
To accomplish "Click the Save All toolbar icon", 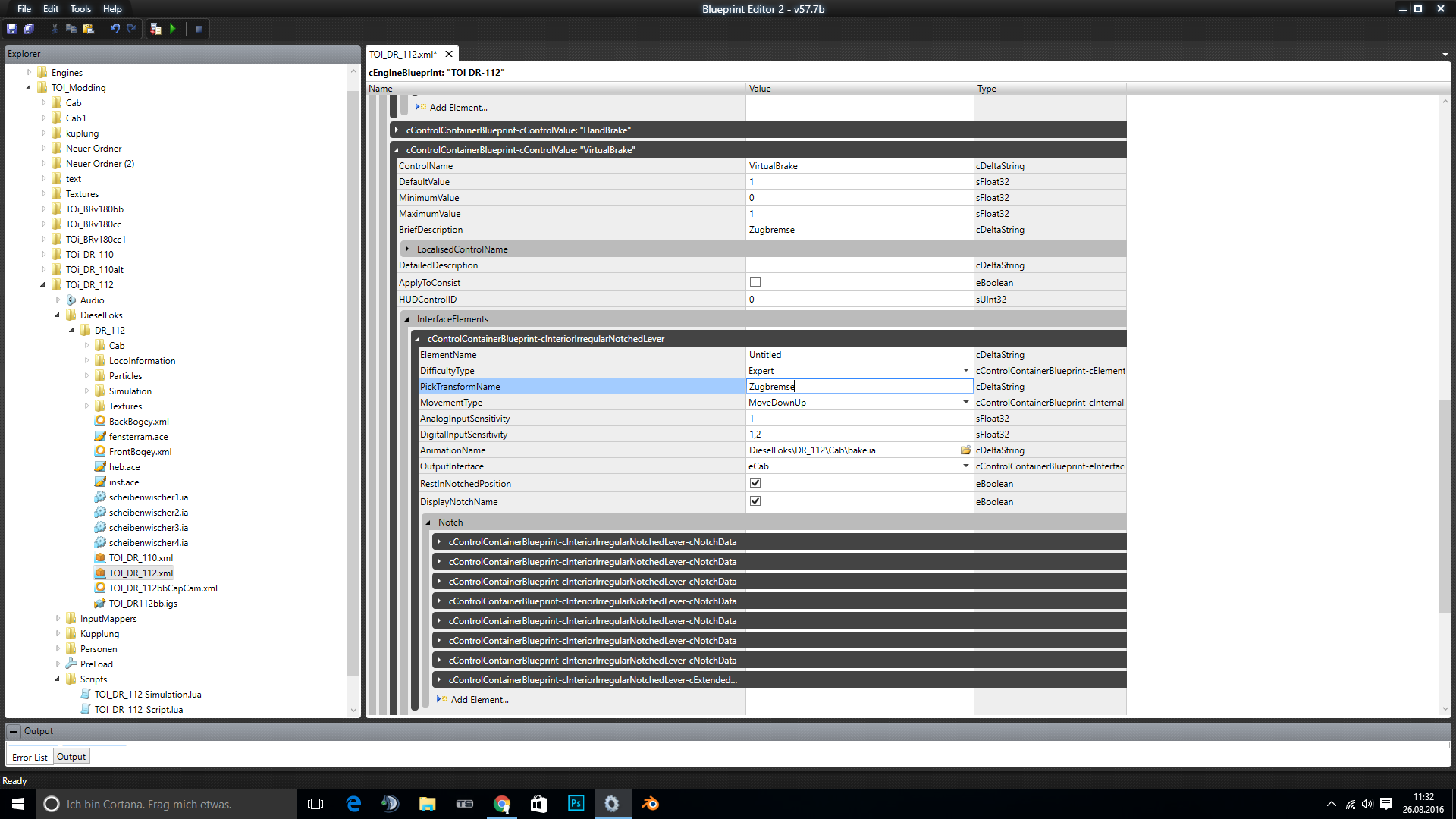I will [x=29, y=29].
